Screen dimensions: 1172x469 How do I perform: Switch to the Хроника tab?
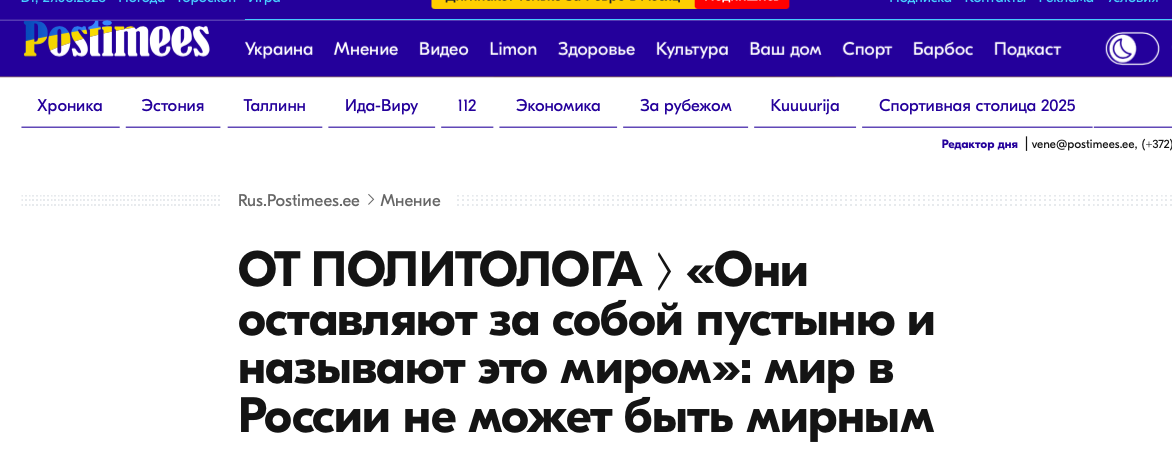click(x=70, y=106)
